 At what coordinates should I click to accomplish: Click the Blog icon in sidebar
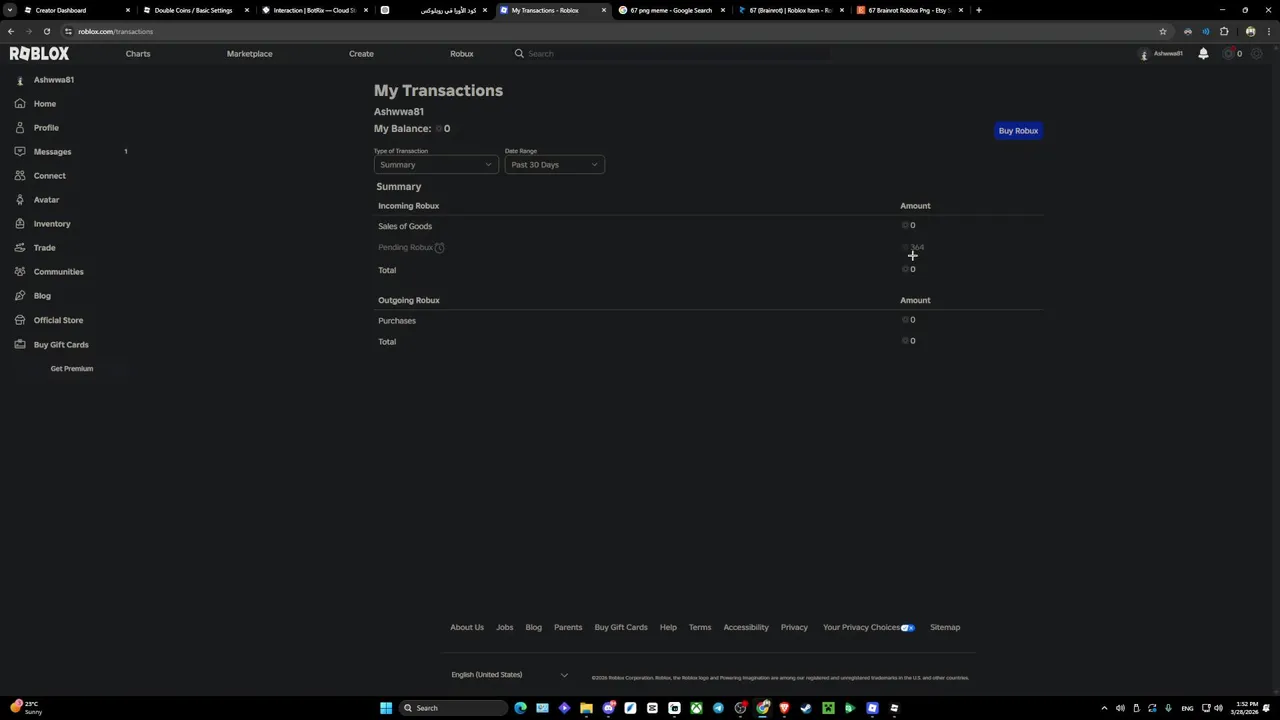(20, 295)
